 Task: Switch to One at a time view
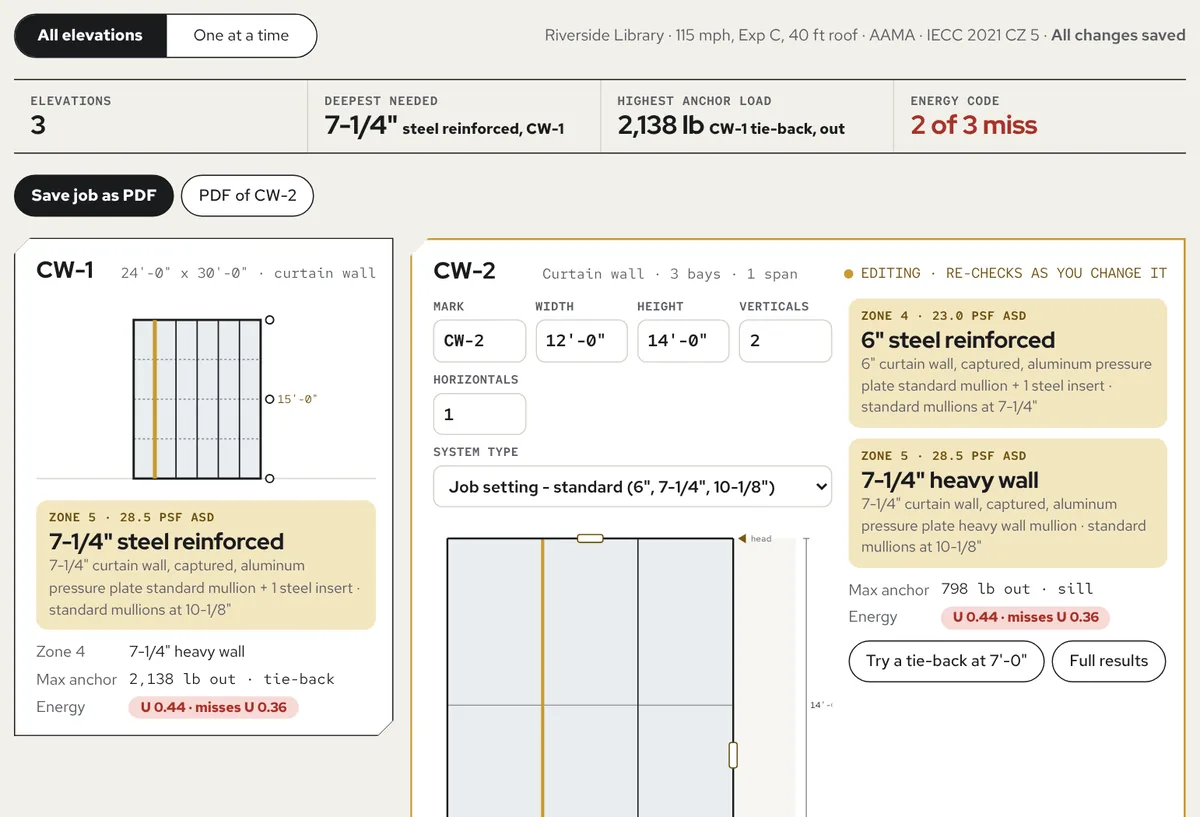tap(241, 35)
